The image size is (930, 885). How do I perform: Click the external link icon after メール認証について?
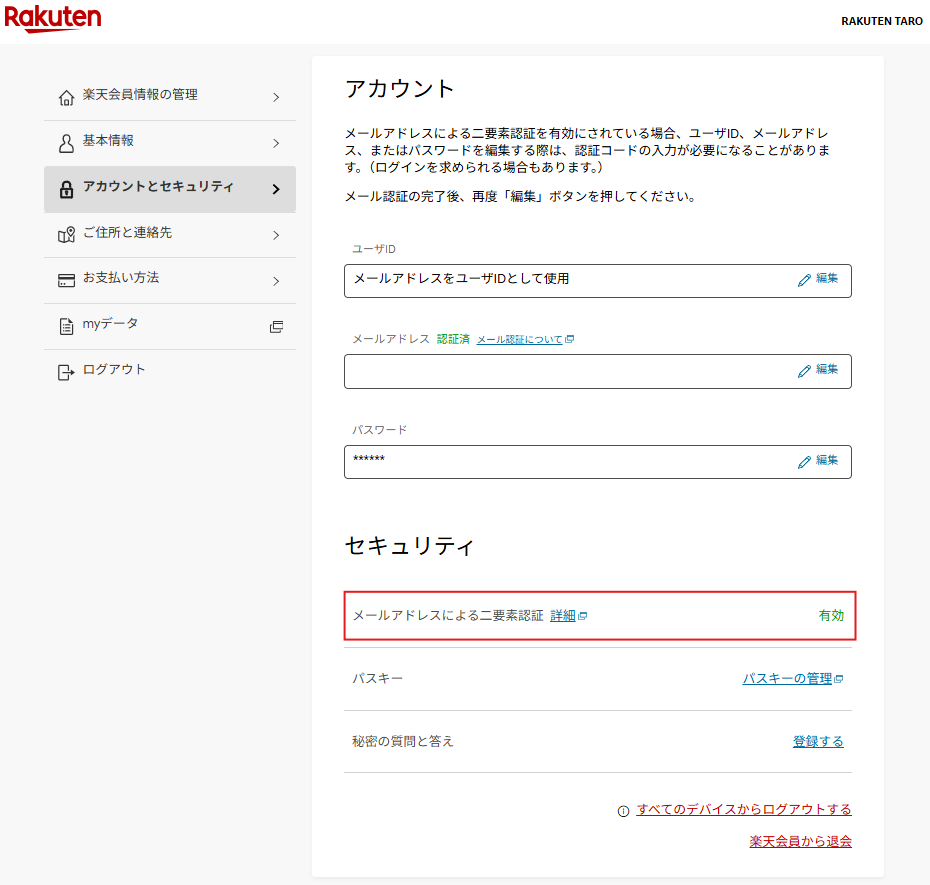pos(569,339)
